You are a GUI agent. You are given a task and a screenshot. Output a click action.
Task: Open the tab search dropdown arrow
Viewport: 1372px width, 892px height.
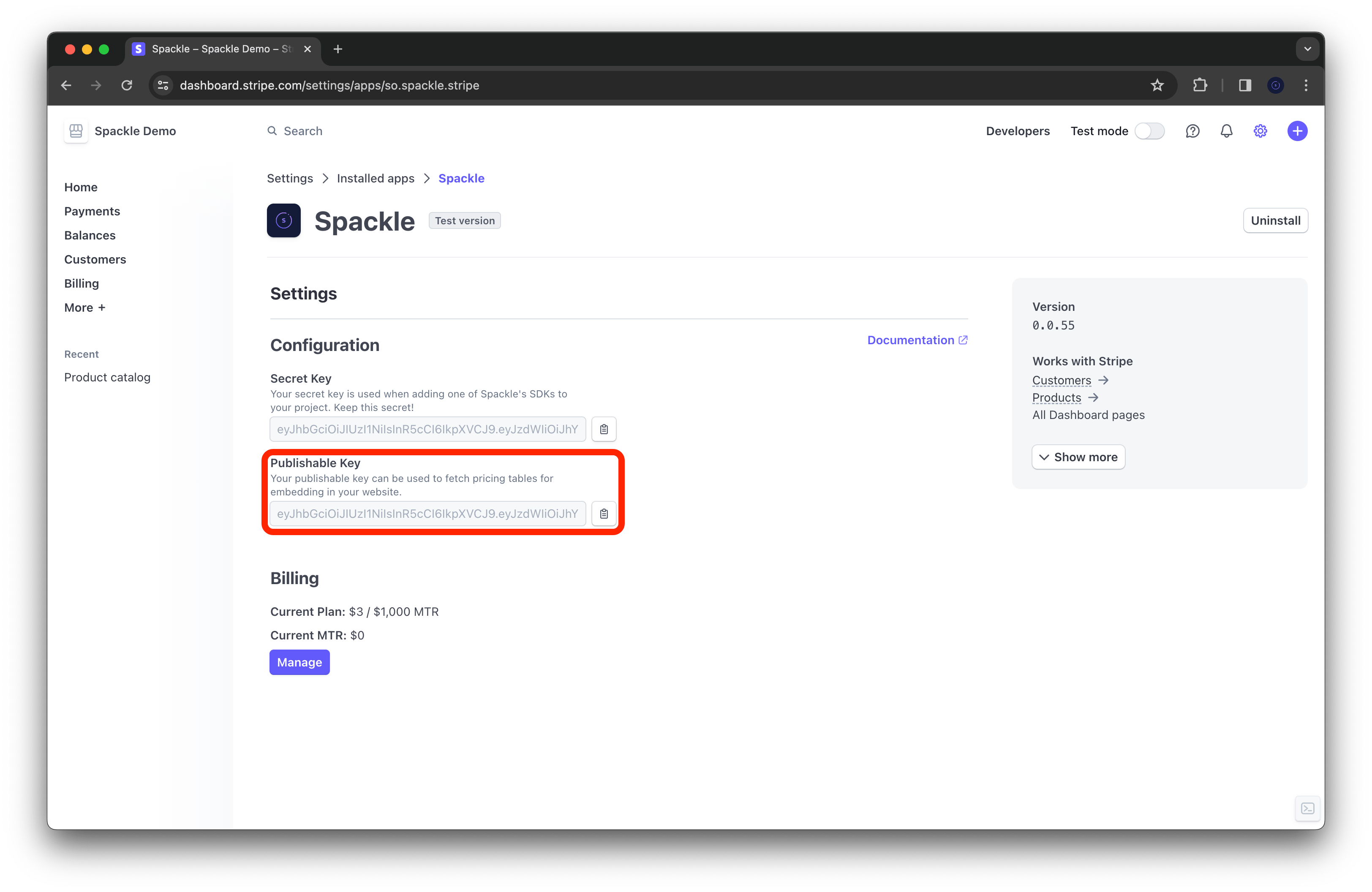[1307, 49]
